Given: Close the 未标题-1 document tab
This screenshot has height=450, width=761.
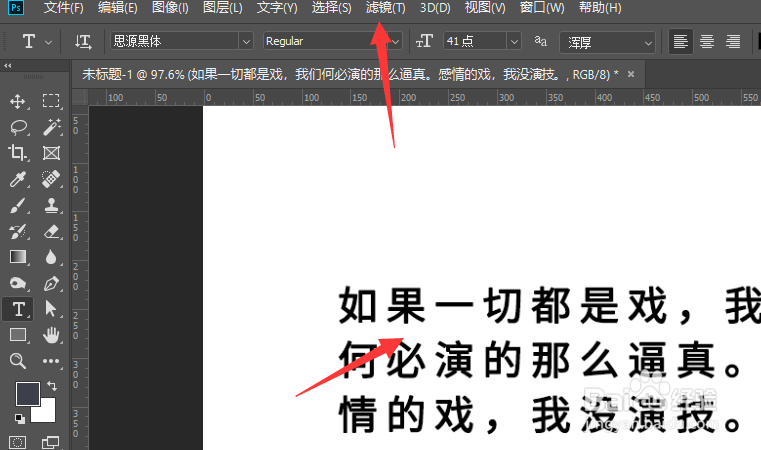Looking at the screenshot, I should coord(631,74).
